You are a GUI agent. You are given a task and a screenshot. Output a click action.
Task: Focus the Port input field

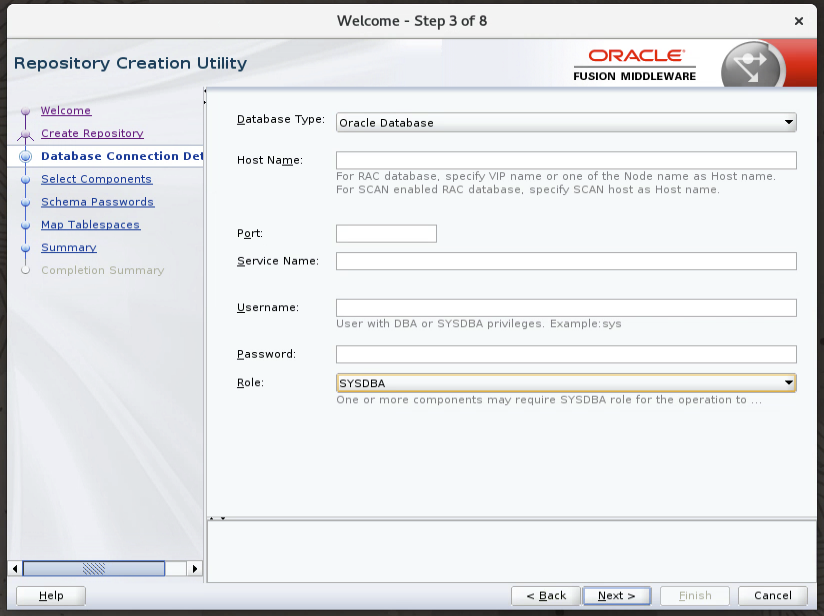386,234
